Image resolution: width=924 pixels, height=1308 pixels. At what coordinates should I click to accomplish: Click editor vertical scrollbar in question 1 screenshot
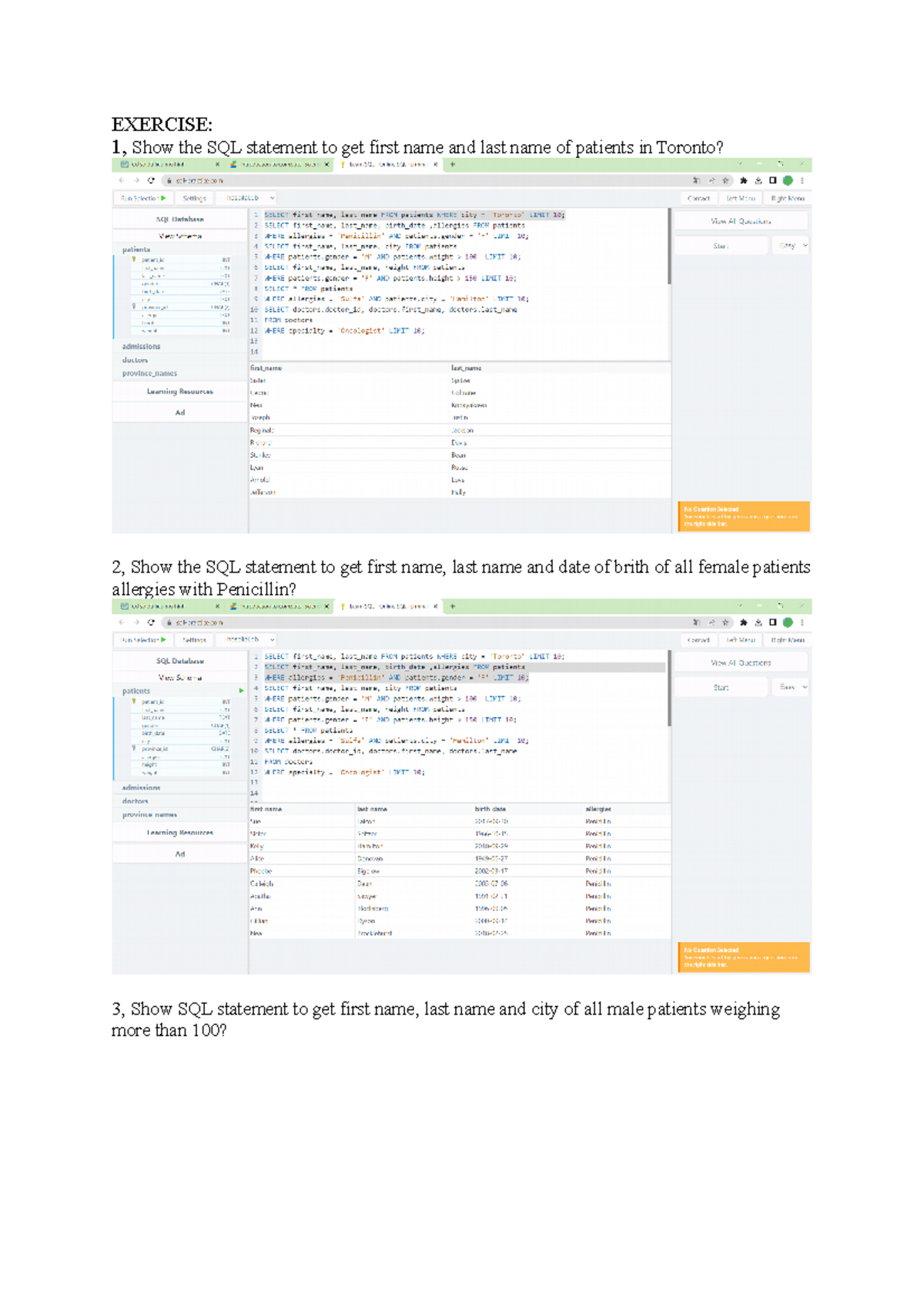click(x=669, y=246)
